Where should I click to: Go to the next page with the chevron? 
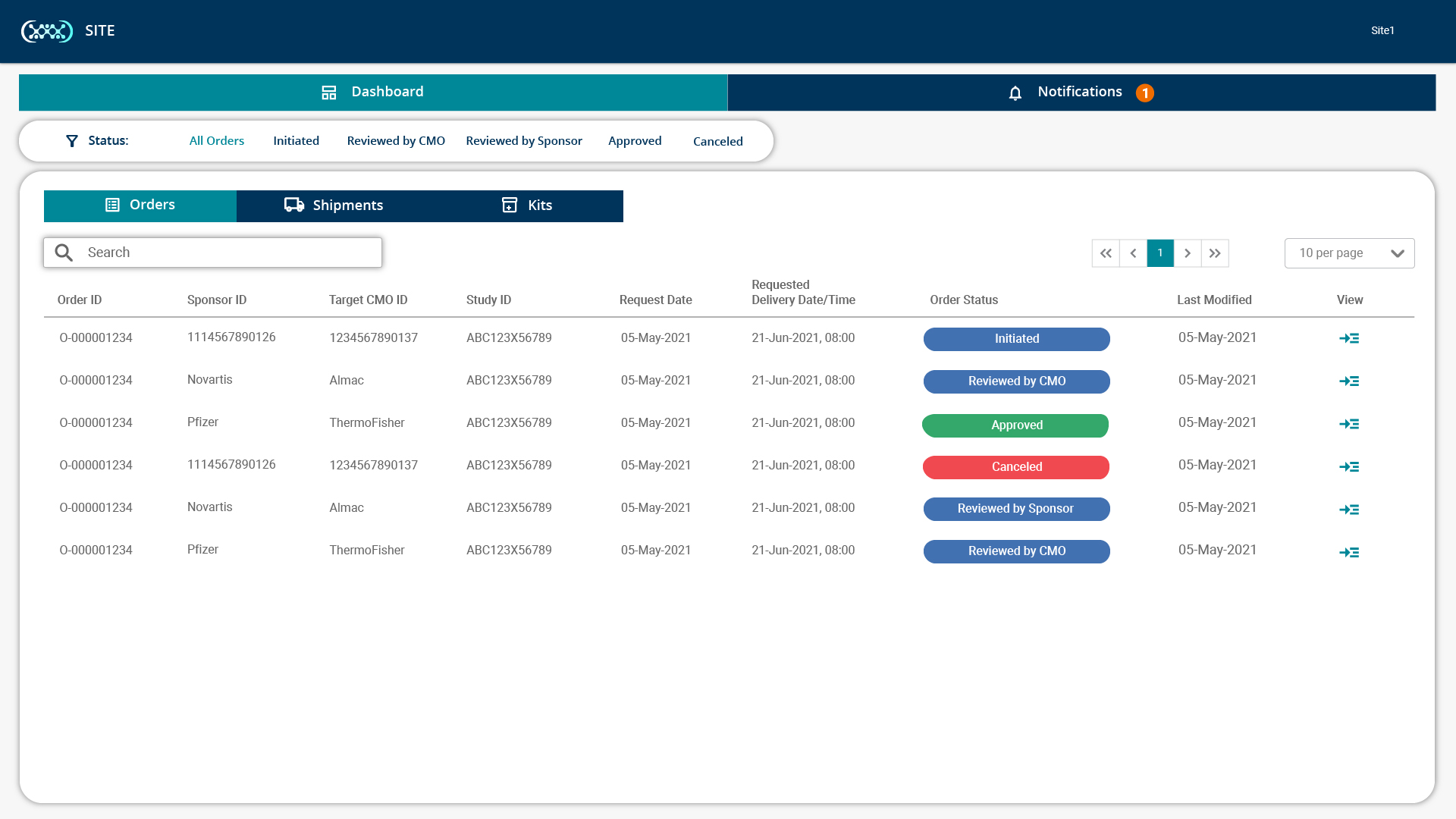pyautogui.click(x=1188, y=253)
